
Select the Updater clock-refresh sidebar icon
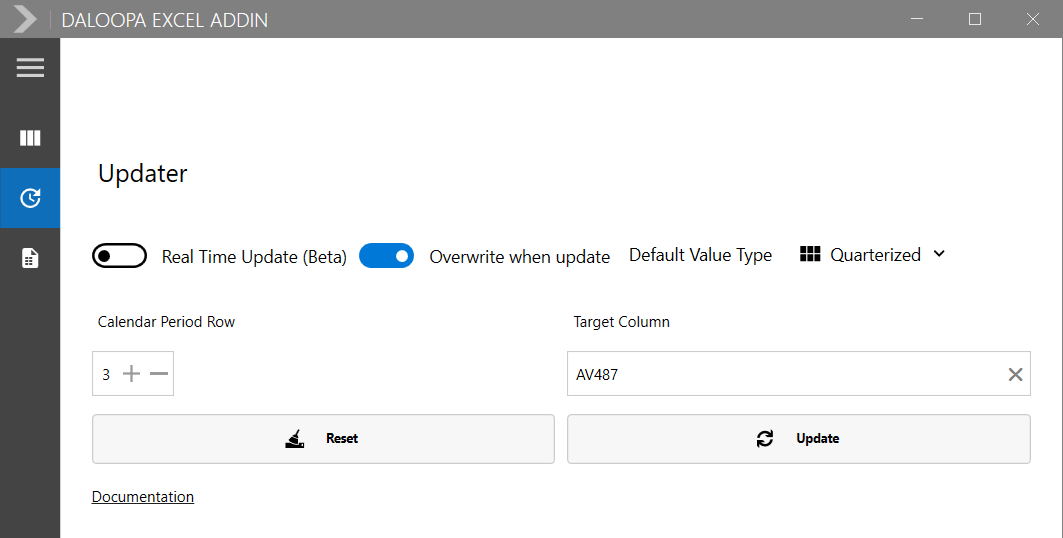pyautogui.click(x=30, y=198)
